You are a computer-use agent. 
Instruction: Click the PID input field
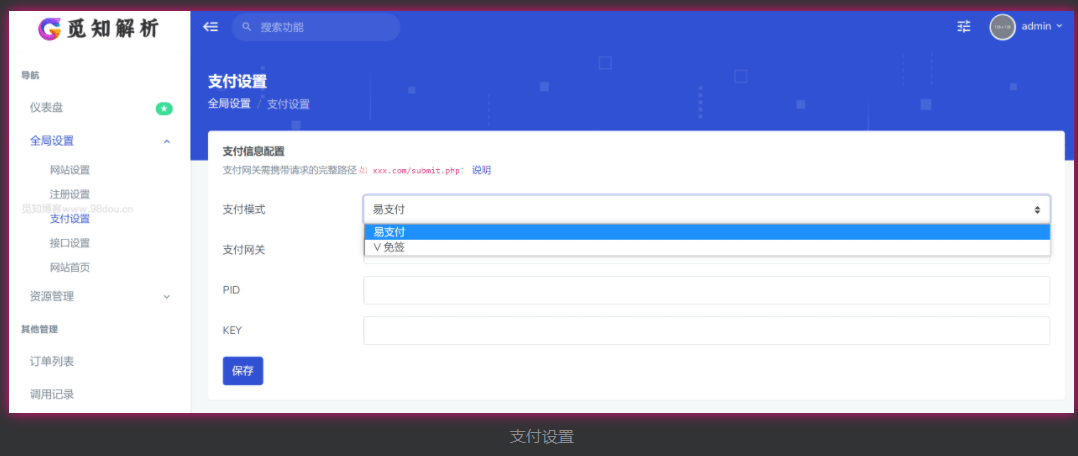706,290
